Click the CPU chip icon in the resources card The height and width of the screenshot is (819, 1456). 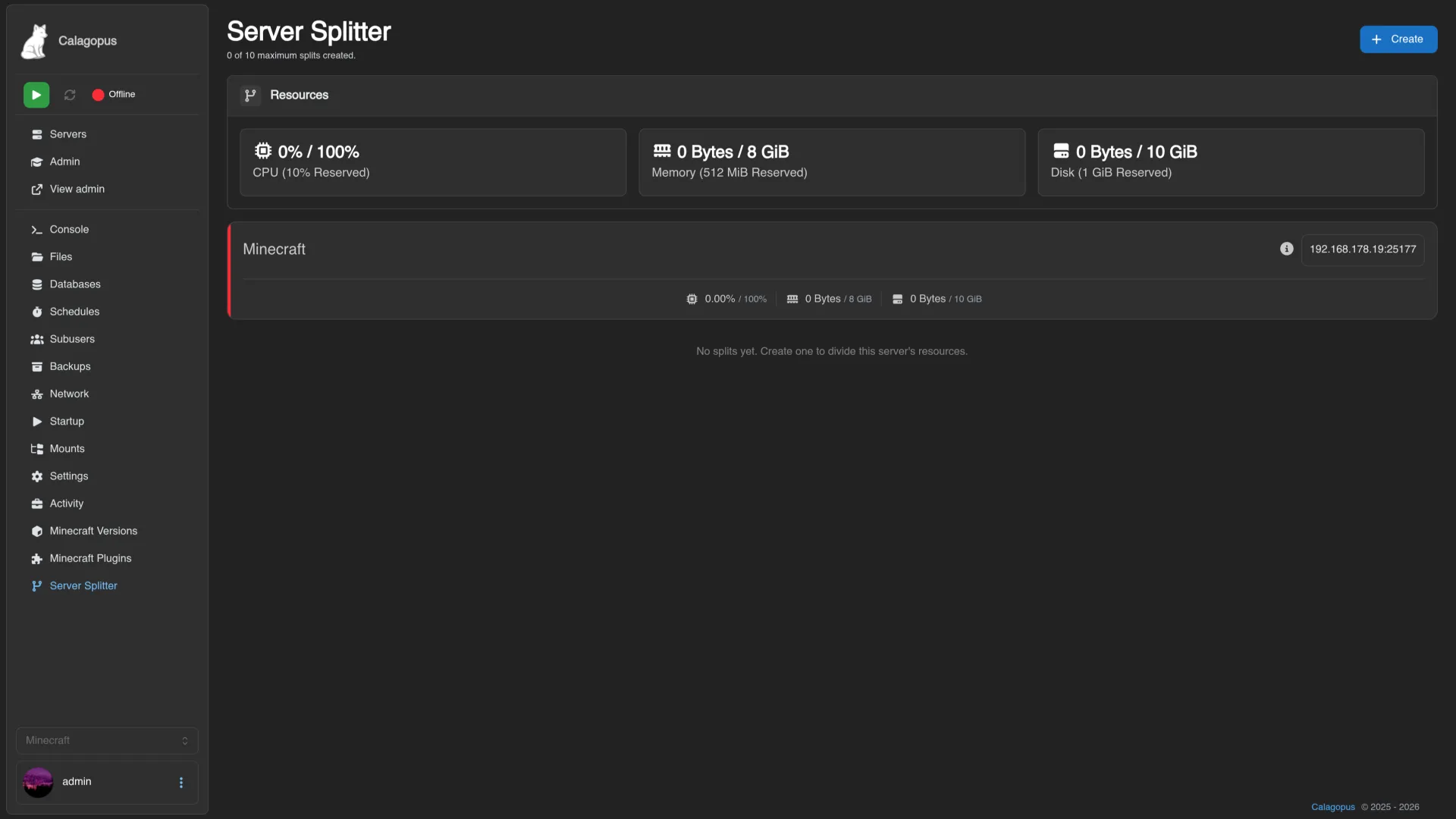pos(263,151)
